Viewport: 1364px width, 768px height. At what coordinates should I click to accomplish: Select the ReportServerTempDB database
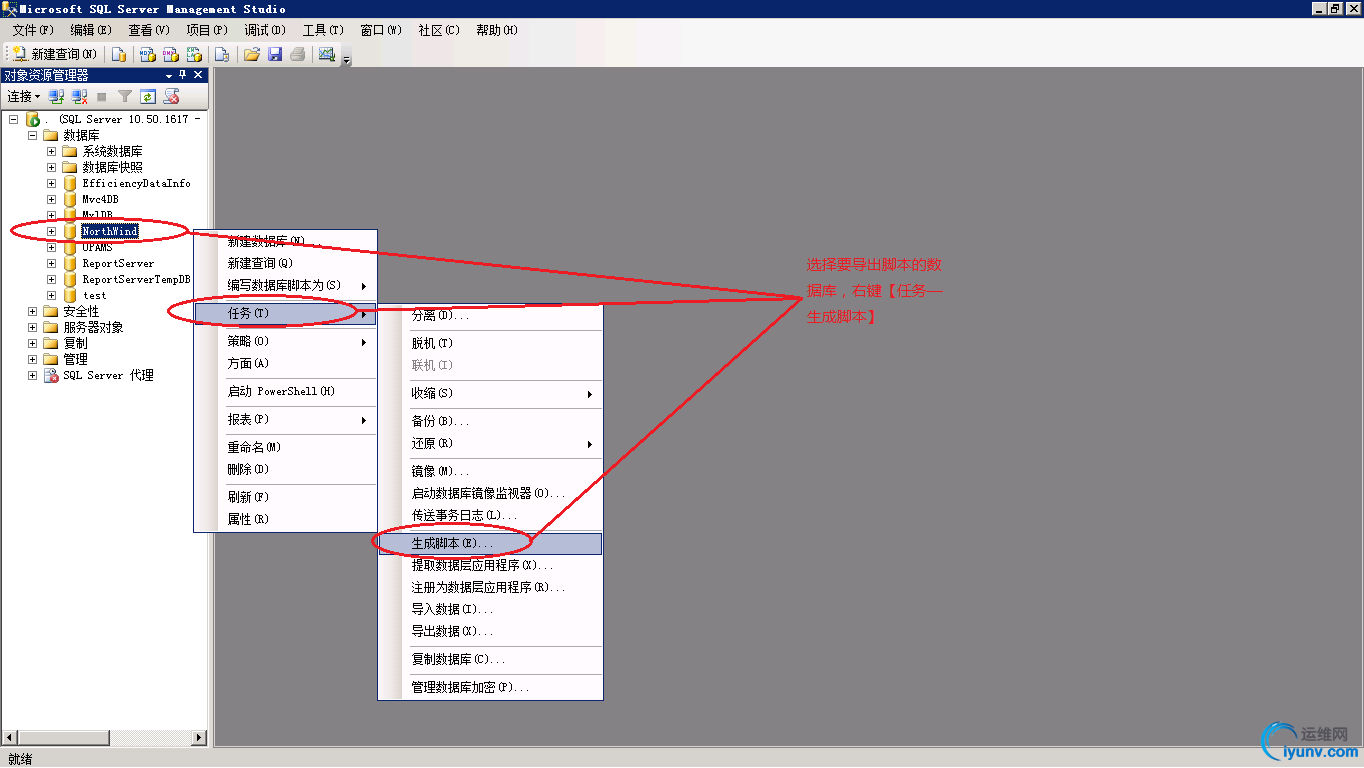coord(136,279)
